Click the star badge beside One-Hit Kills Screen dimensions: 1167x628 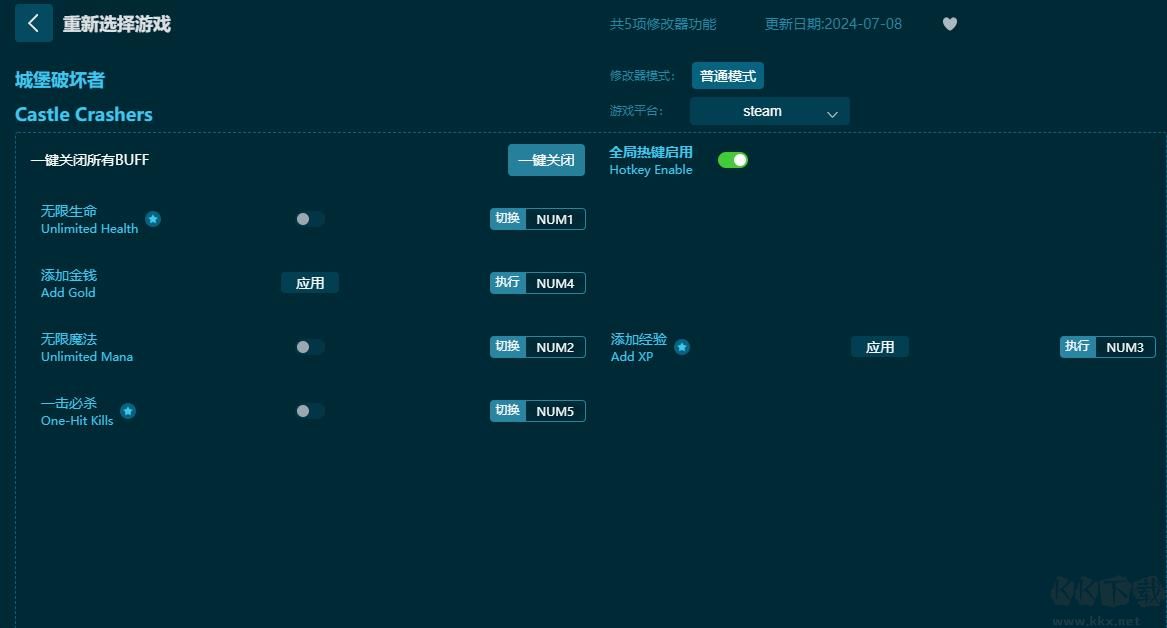click(128, 411)
